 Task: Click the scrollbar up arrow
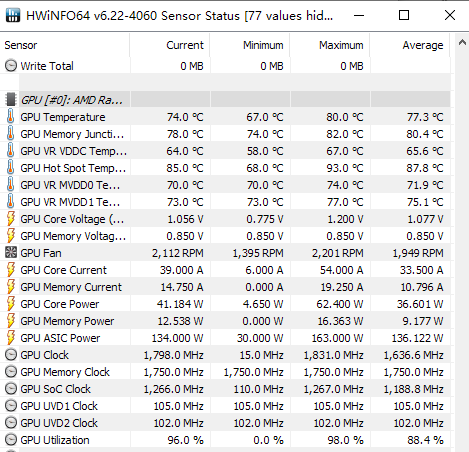pyautogui.click(x=462, y=42)
